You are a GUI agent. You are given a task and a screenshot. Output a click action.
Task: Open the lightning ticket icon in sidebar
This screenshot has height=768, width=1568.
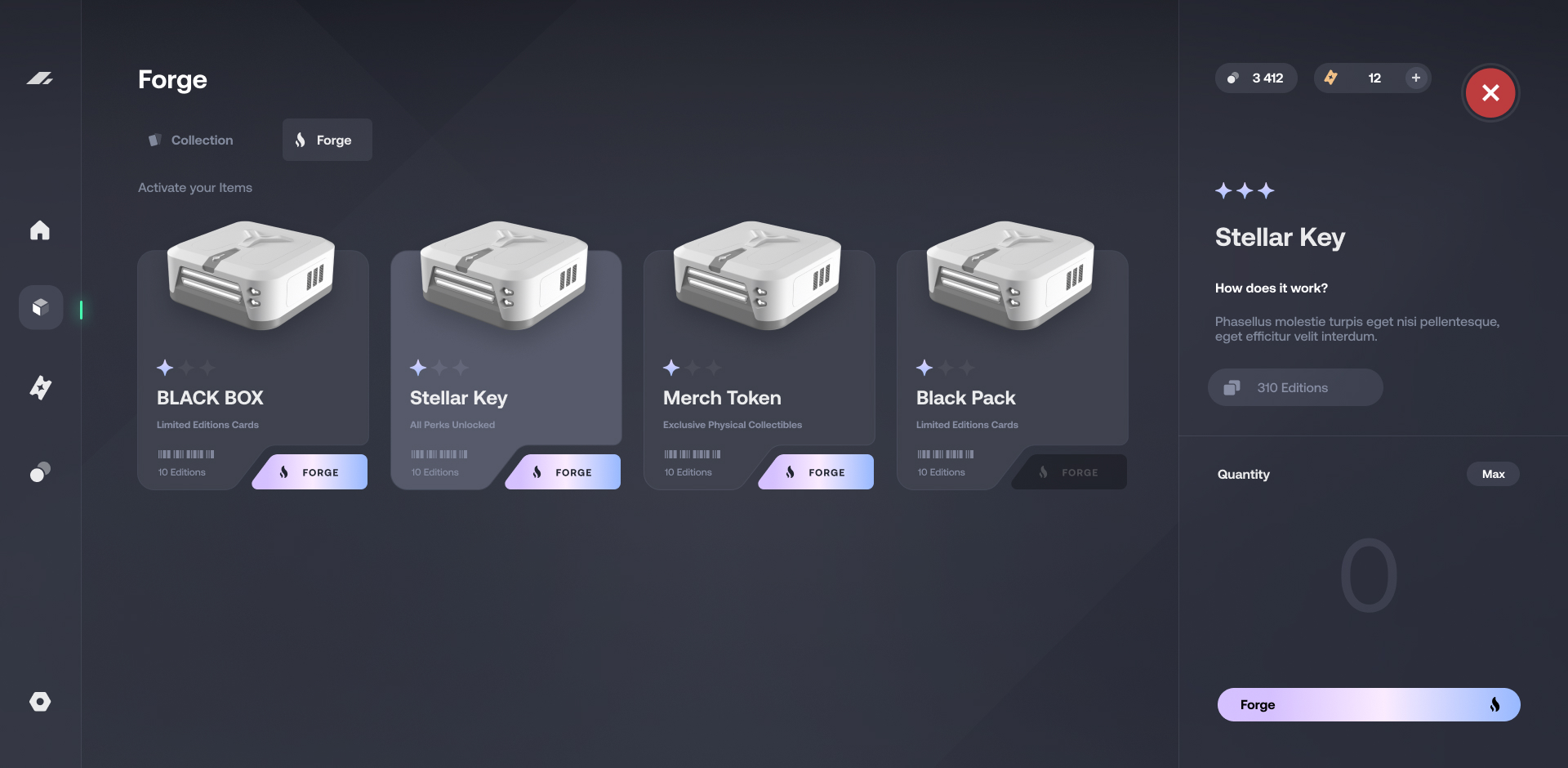[x=40, y=387]
